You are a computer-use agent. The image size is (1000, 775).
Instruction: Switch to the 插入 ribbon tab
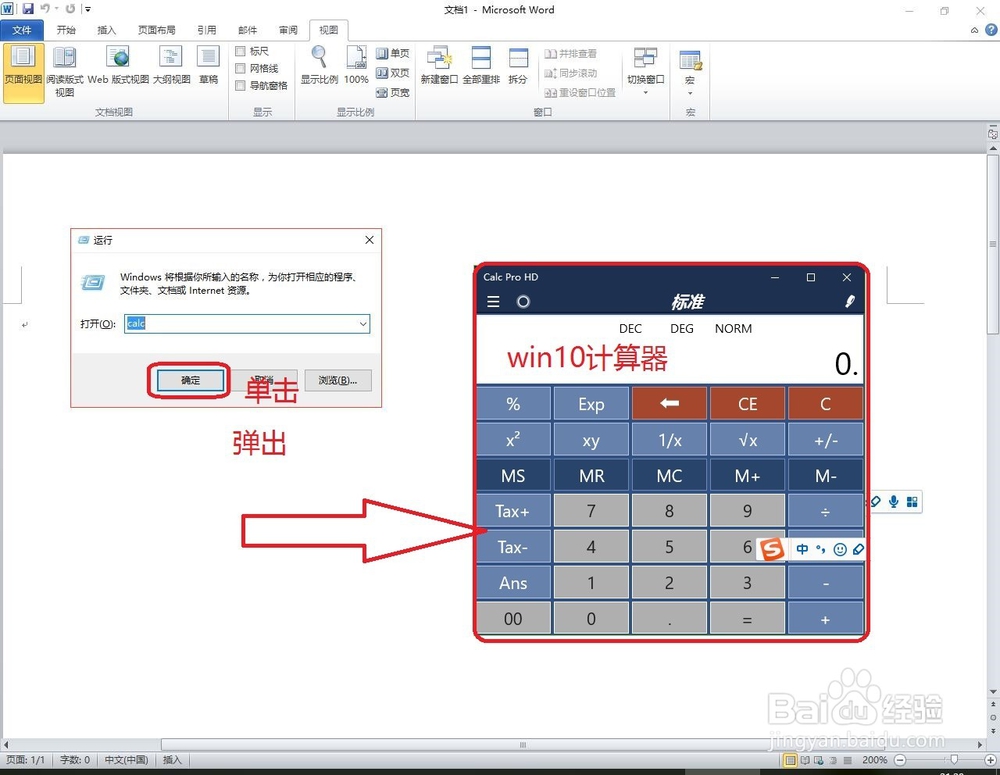click(107, 29)
